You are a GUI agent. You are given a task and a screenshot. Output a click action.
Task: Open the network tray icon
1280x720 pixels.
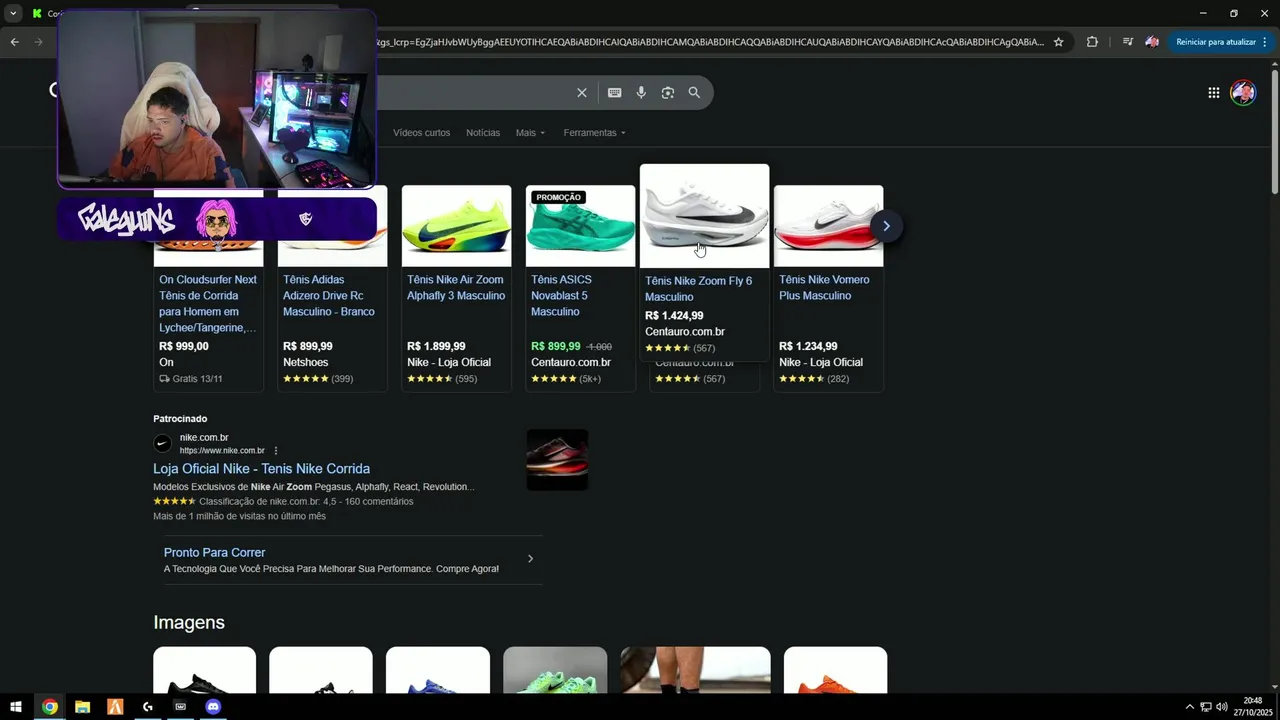pyautogui.click(x=1205, y=707)
